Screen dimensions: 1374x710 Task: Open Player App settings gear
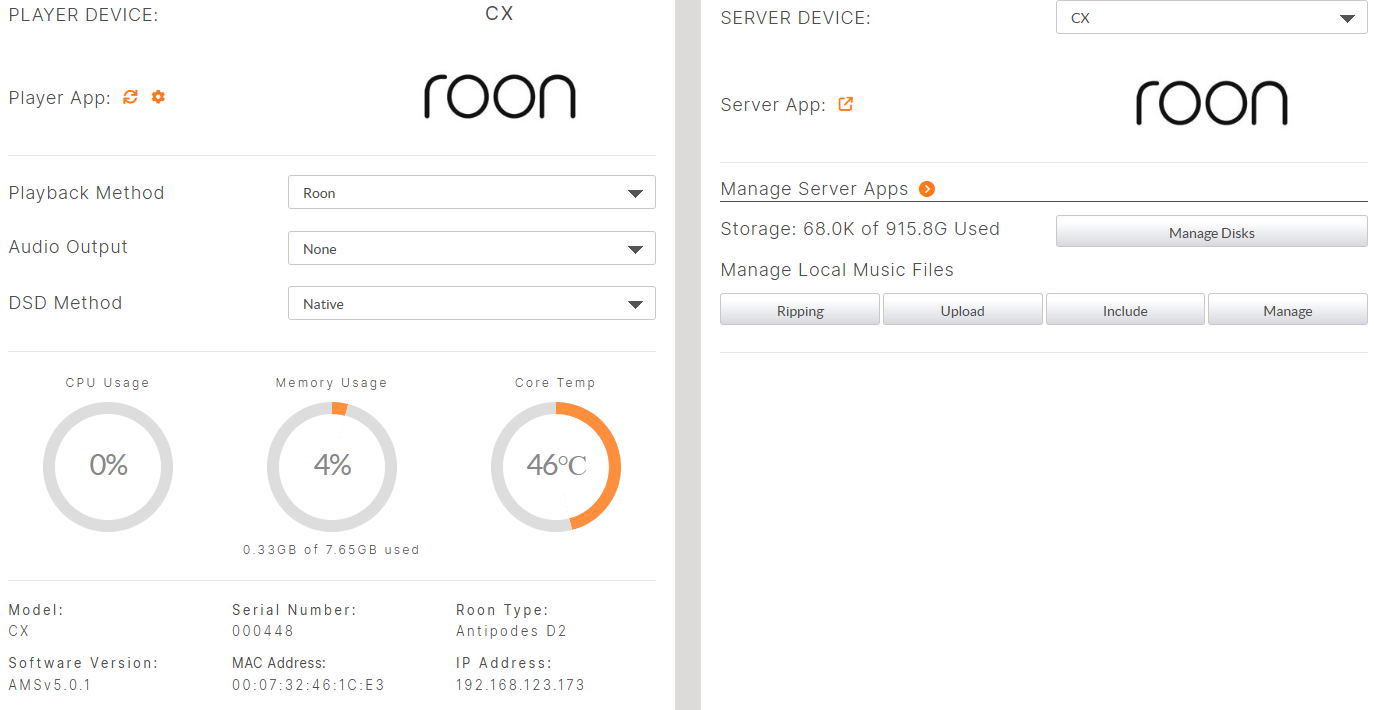[158, 97]
